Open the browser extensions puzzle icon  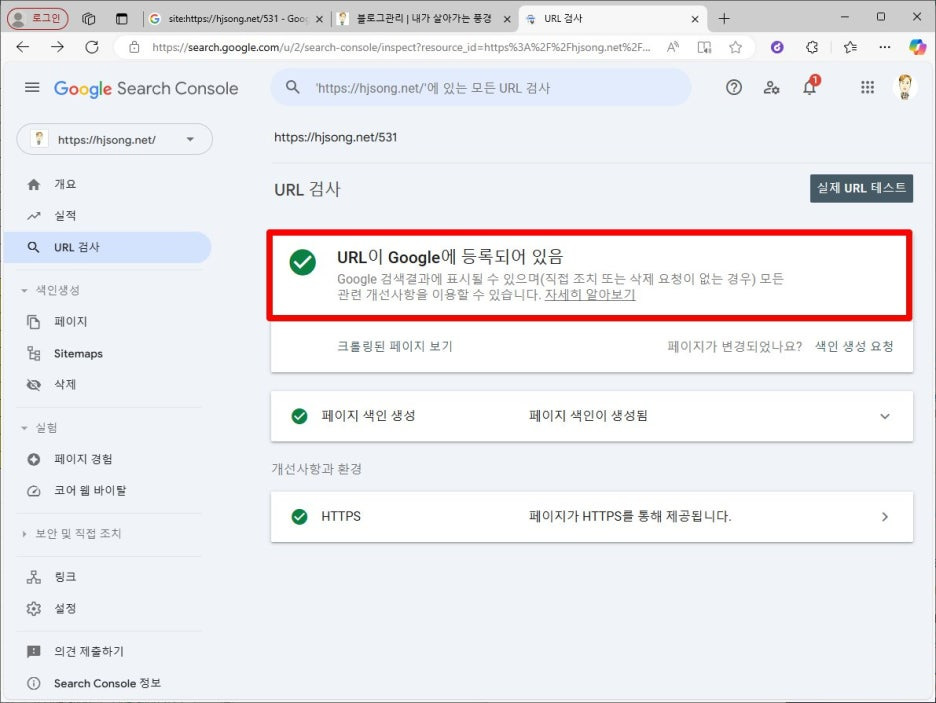(812, 47)
